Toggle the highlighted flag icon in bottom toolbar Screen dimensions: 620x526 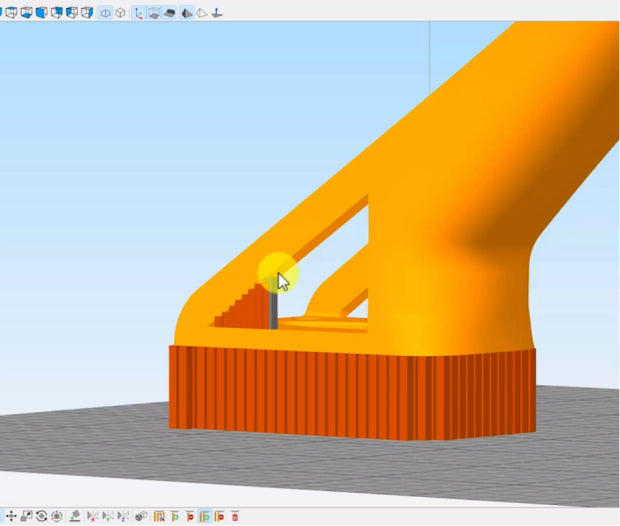click(204, 516)
